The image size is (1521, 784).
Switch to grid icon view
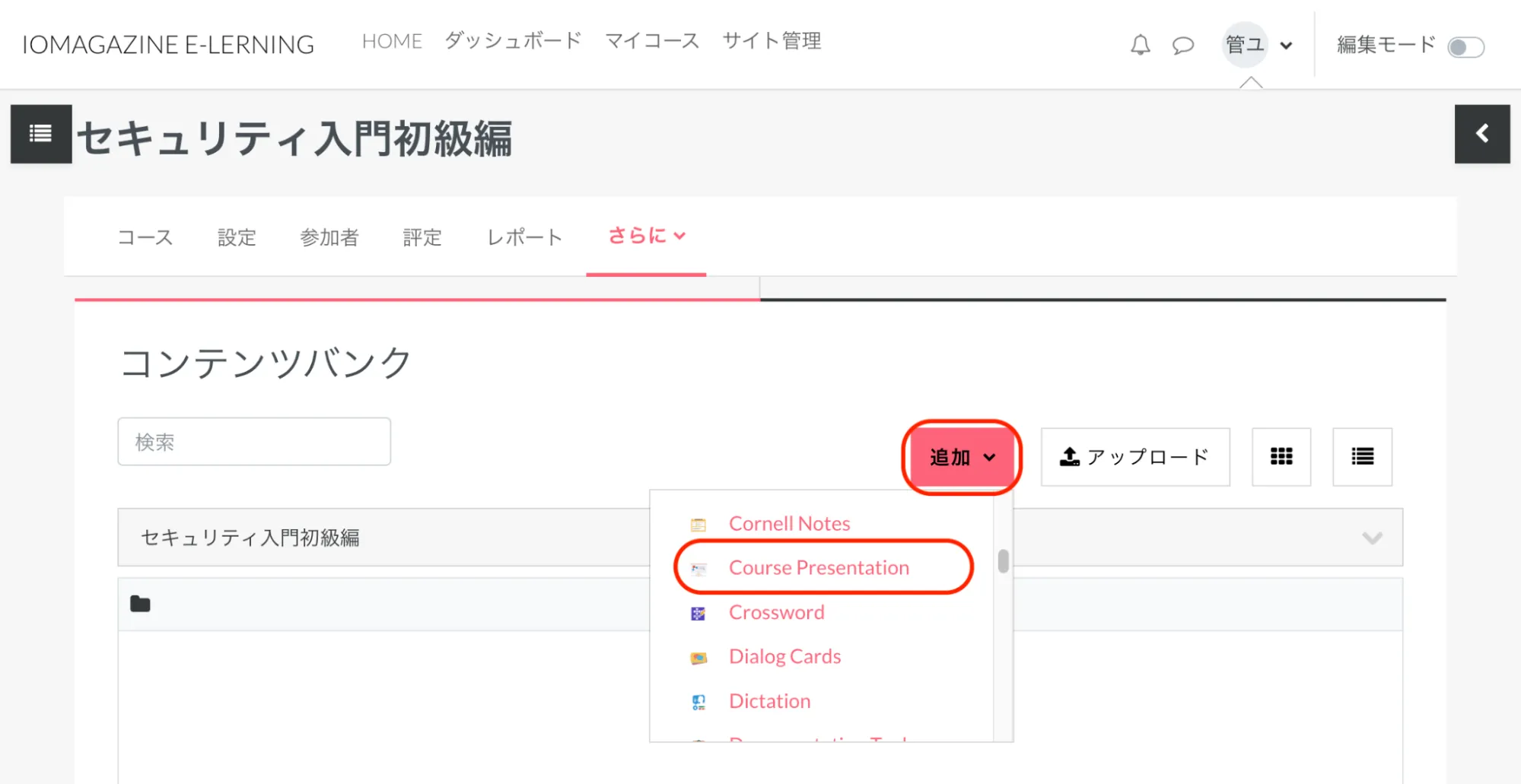pyautogui.click(x=1281, y=456)
